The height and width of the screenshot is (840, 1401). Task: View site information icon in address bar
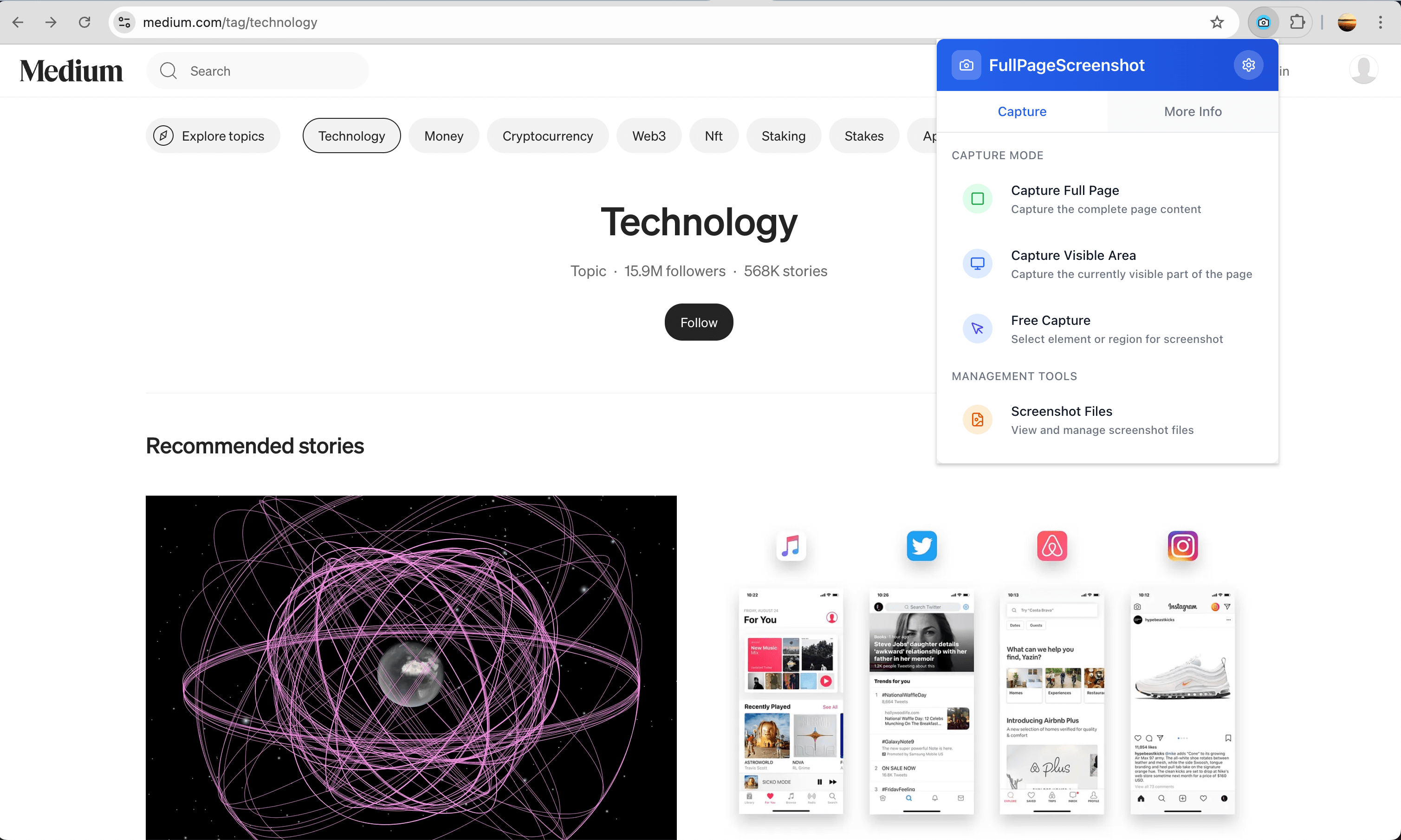124,22
